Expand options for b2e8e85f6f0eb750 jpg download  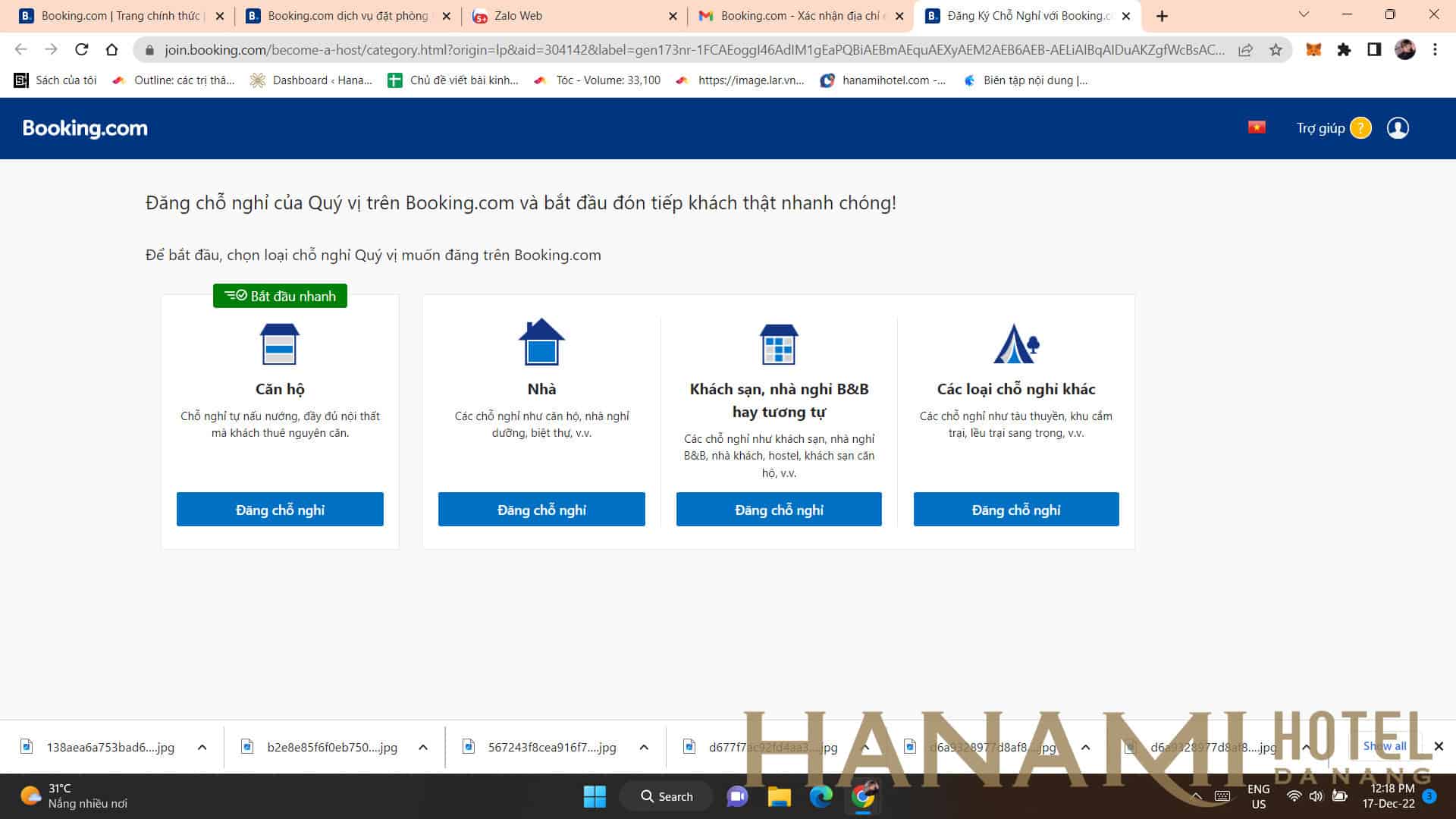tap(423, 747)
